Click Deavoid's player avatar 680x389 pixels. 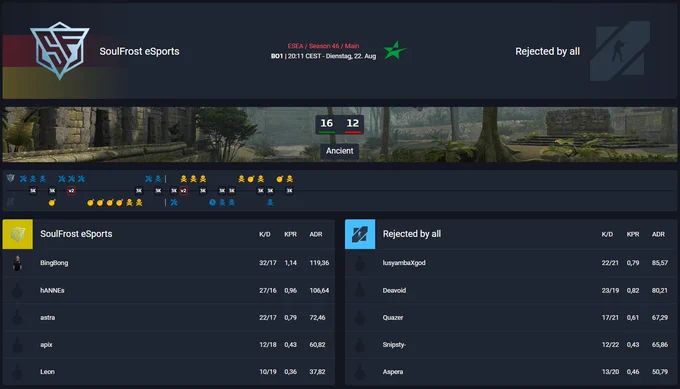(x=360, y=291)
